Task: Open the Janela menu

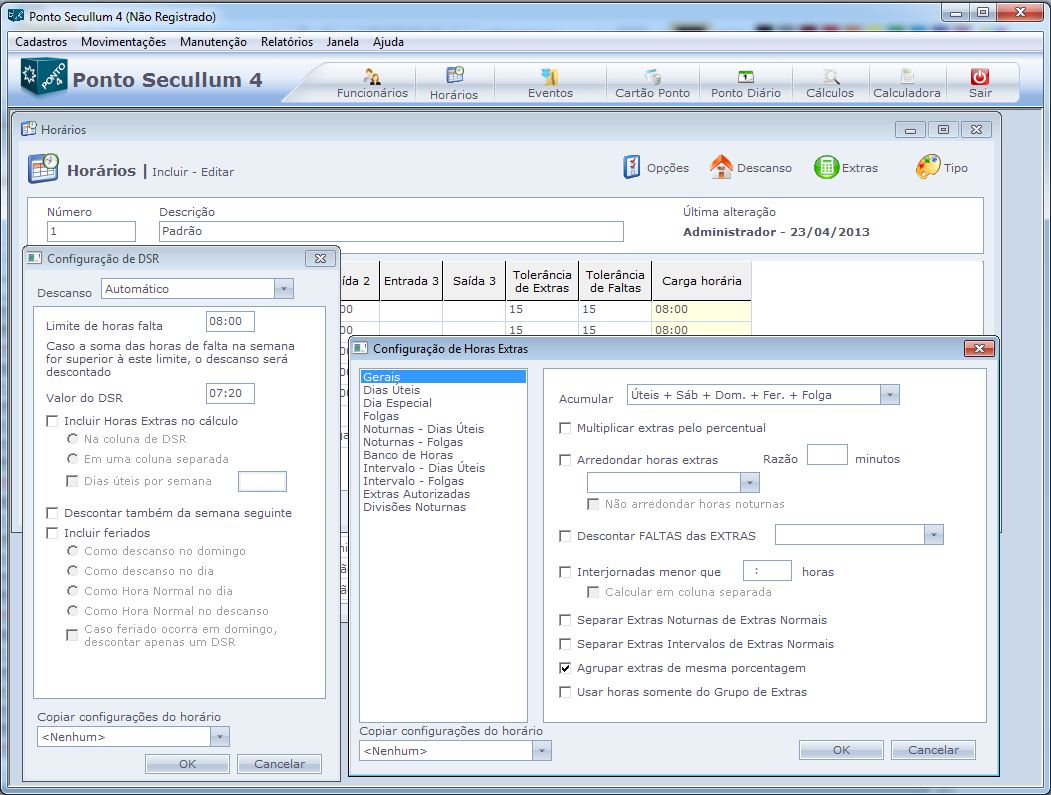Action: (343, 42)
